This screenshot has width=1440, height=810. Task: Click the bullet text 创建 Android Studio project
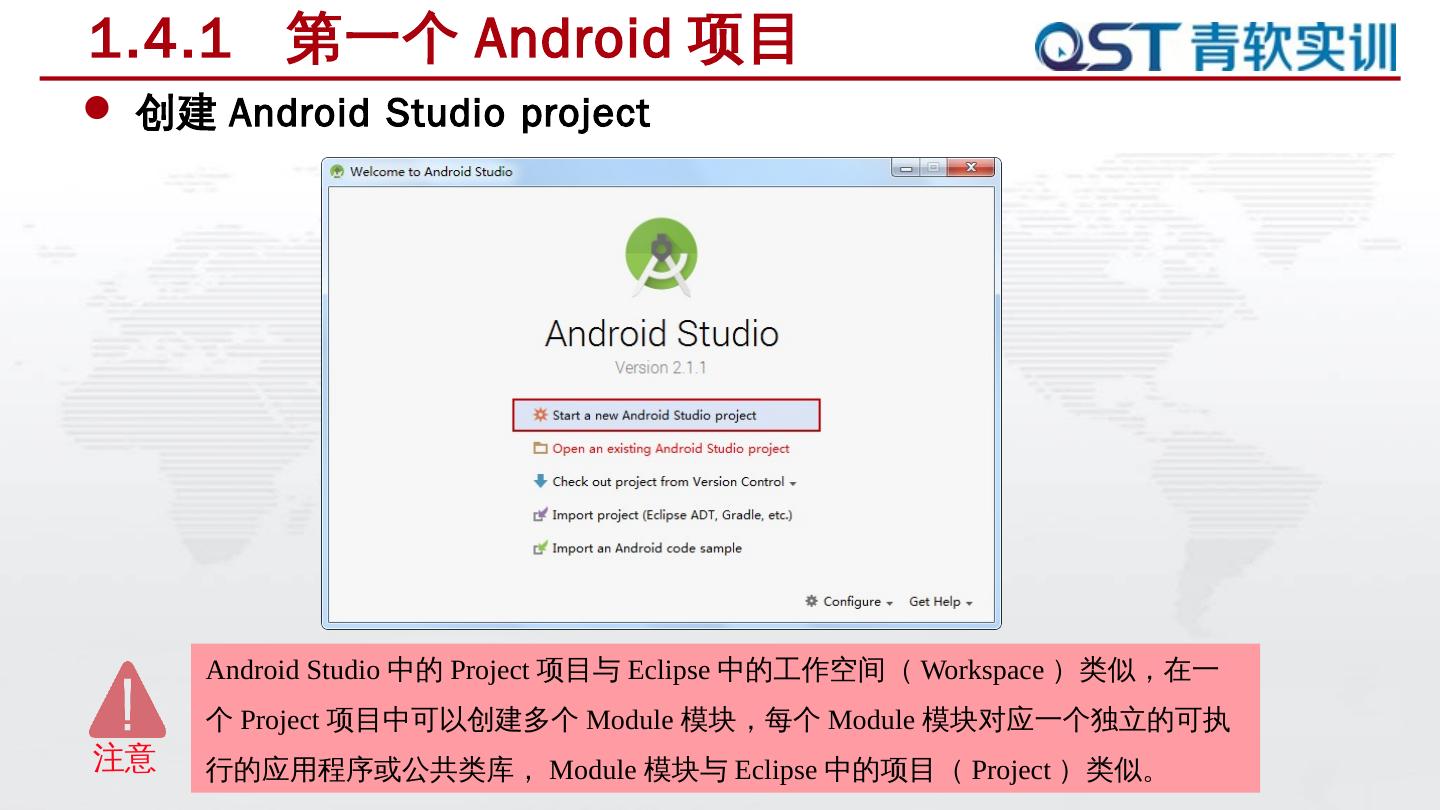[392, 113]
